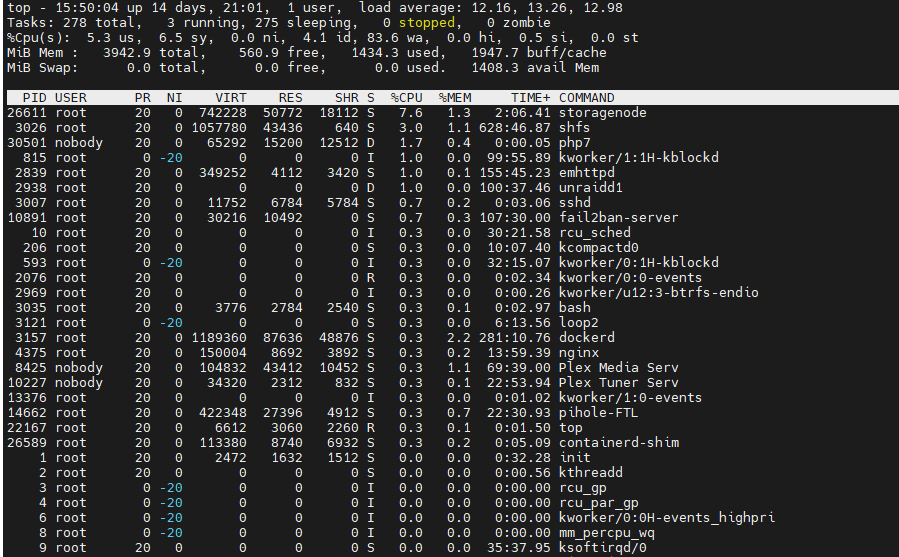Click the 1947.7 buff/cache value

pyautogui.click(x=495, y=53)
